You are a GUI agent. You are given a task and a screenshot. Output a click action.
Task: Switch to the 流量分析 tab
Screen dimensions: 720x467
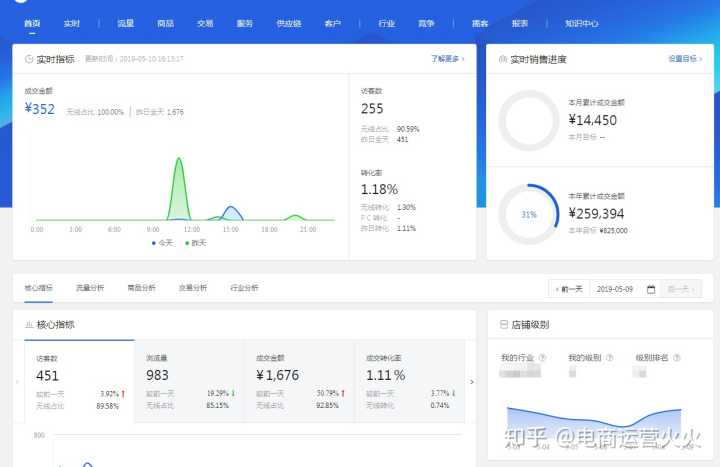[x=90, y=288]
